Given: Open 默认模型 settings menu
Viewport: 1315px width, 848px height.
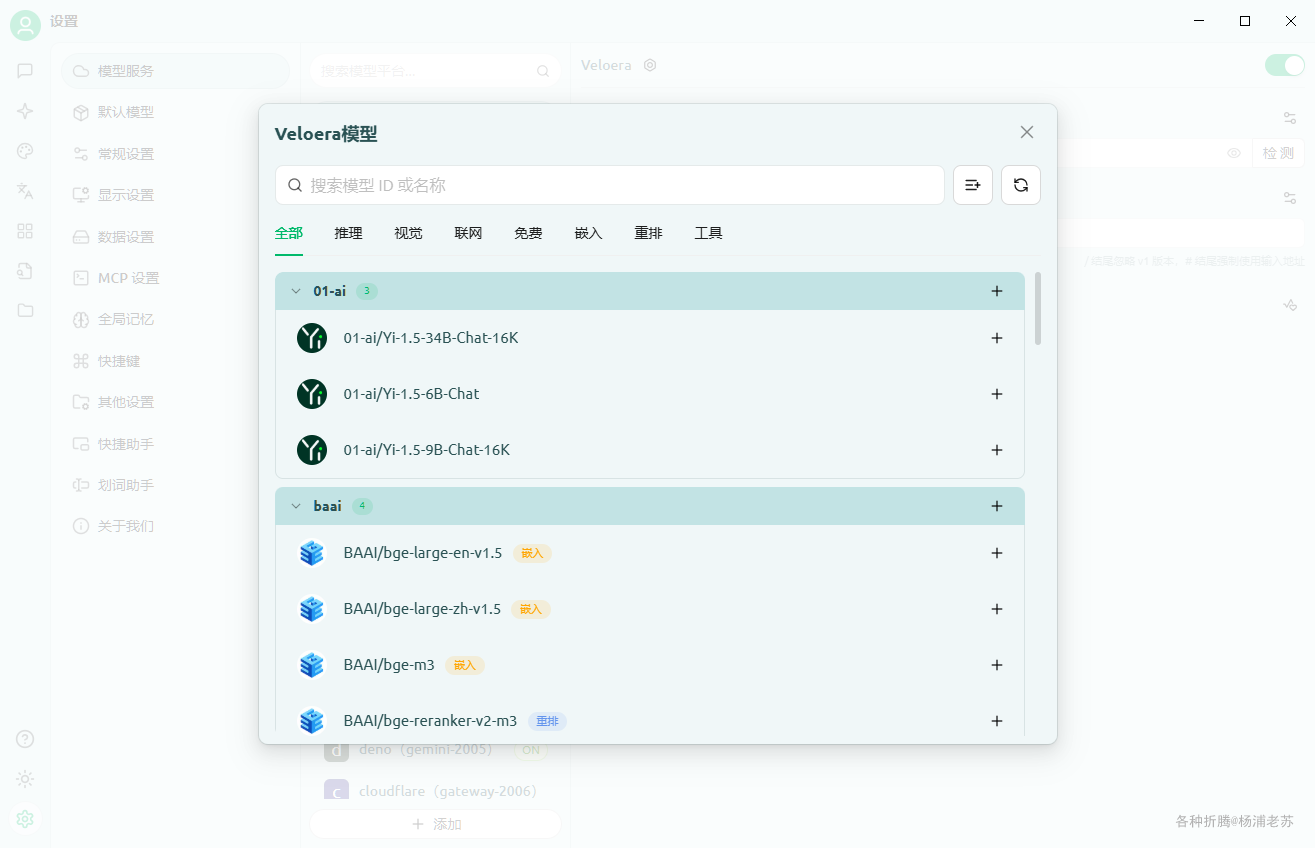Looking at the screenshot, I should (176, 112).
